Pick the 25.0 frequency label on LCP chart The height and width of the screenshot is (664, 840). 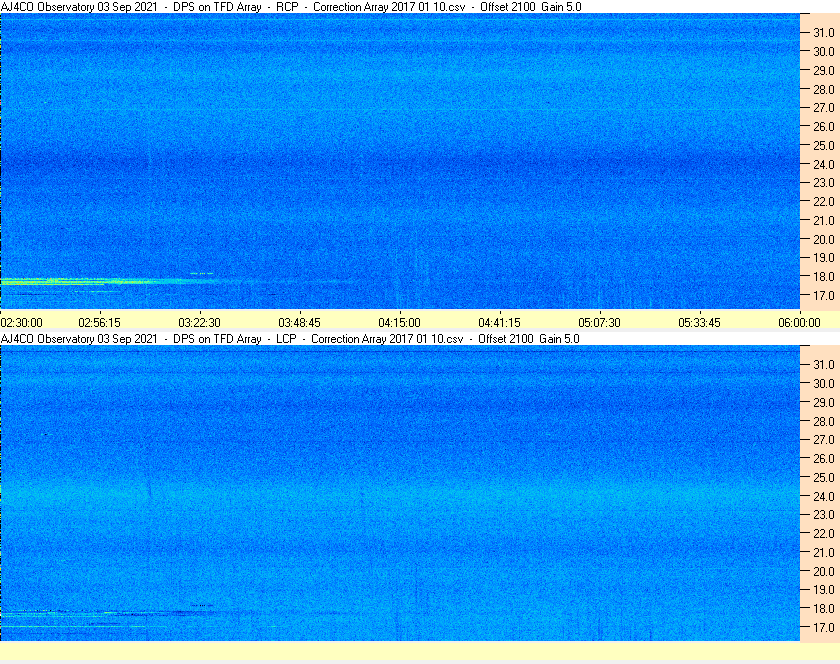click(824, 478)
